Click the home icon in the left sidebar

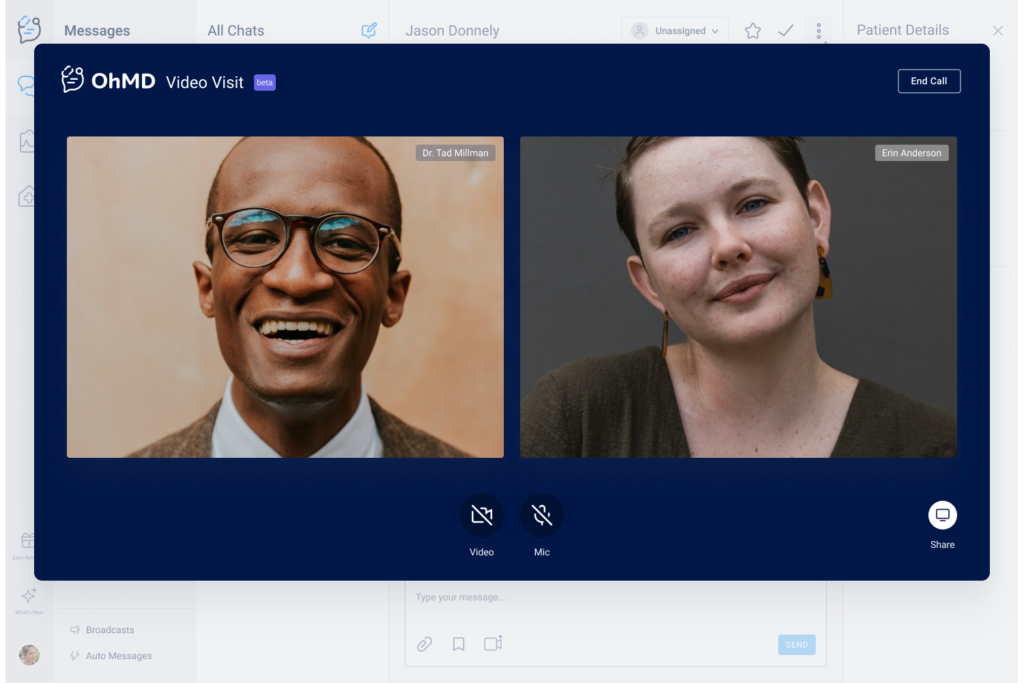(x=27, y=196)
